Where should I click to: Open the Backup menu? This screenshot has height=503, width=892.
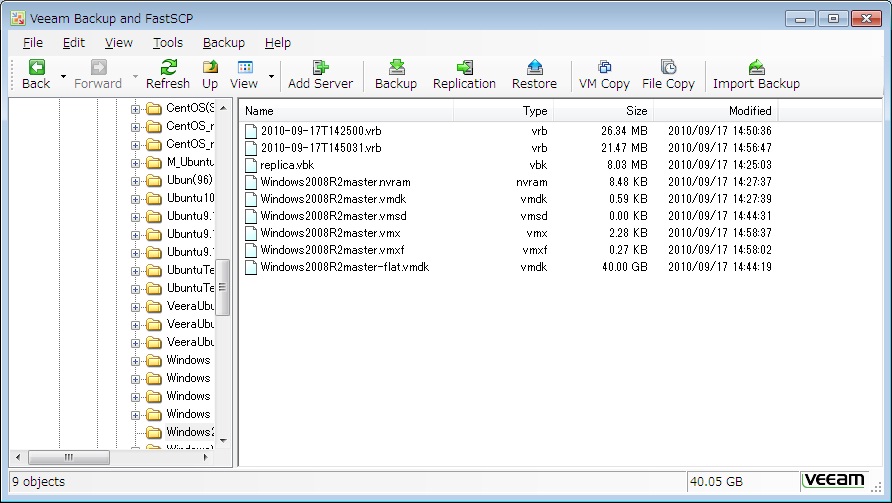point(224,43)
